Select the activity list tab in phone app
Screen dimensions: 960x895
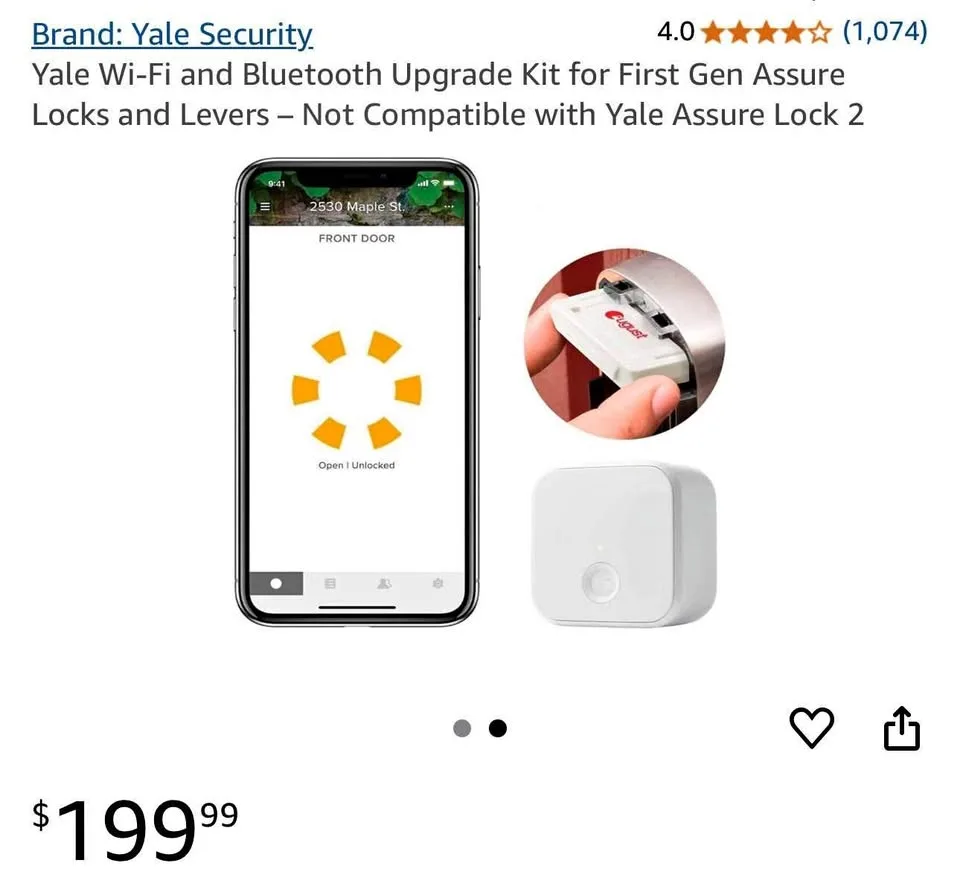coord(329,583)
